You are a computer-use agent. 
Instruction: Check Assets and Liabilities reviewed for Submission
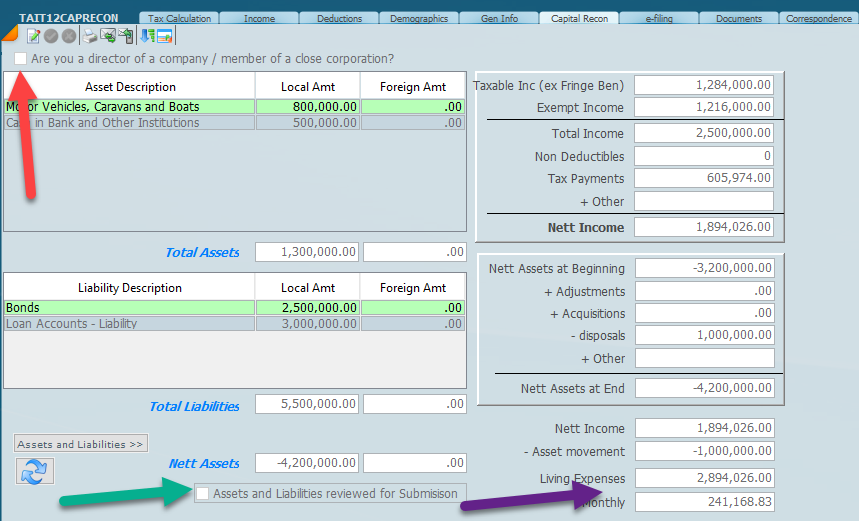[x=204, y=493]
